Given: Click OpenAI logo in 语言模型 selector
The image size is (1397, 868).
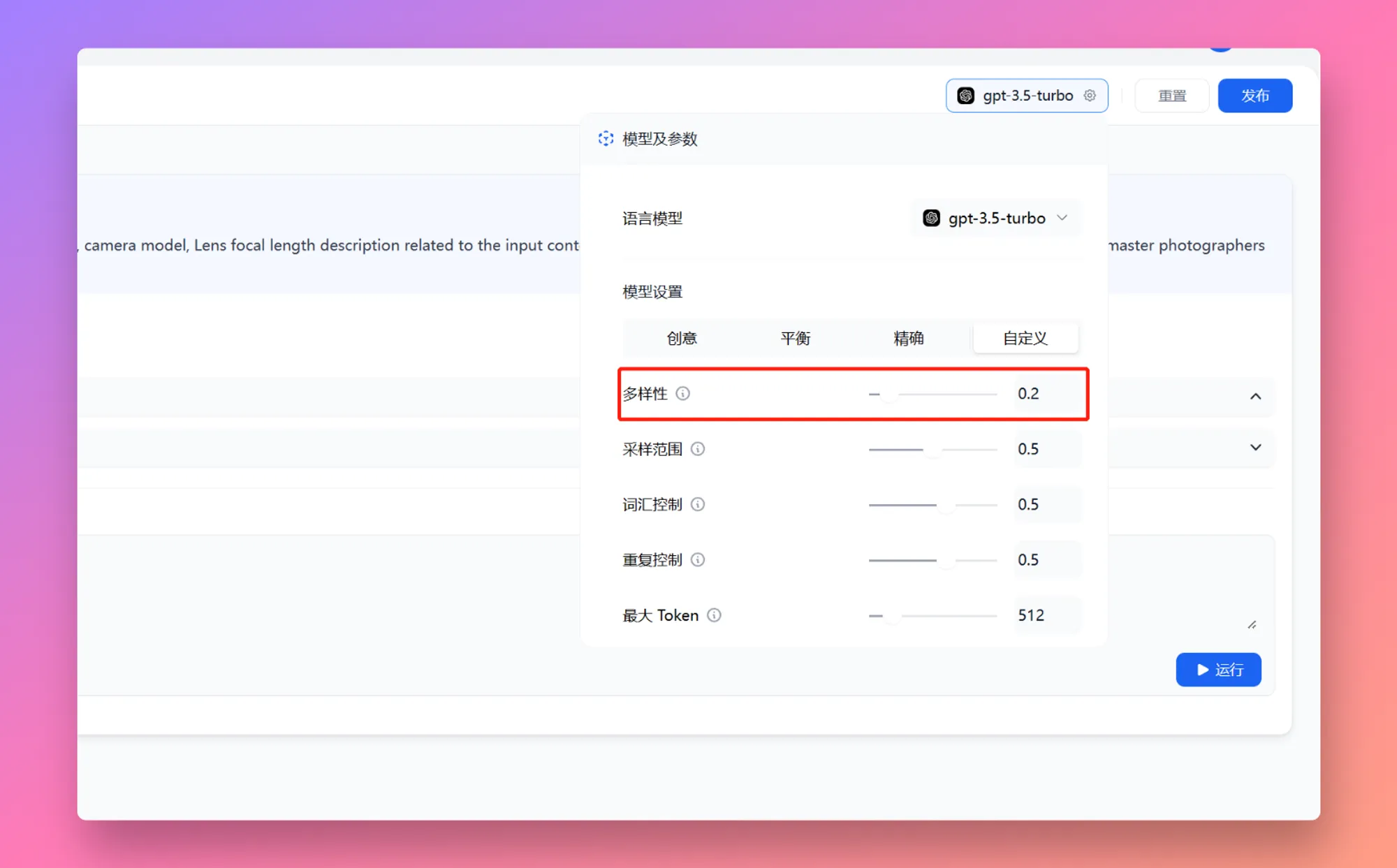Looking at the screenshot, I should coord(931,219).
